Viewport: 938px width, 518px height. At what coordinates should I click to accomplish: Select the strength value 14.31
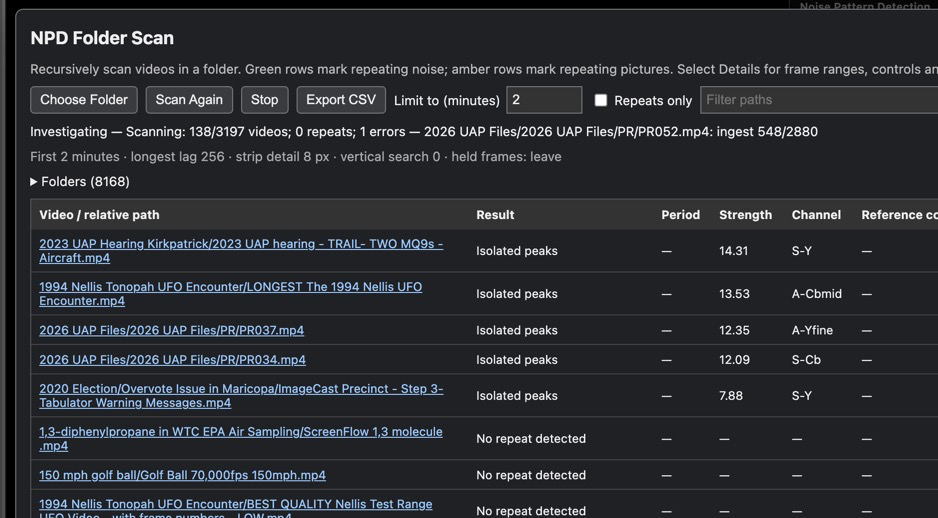[x=733, y=251]
